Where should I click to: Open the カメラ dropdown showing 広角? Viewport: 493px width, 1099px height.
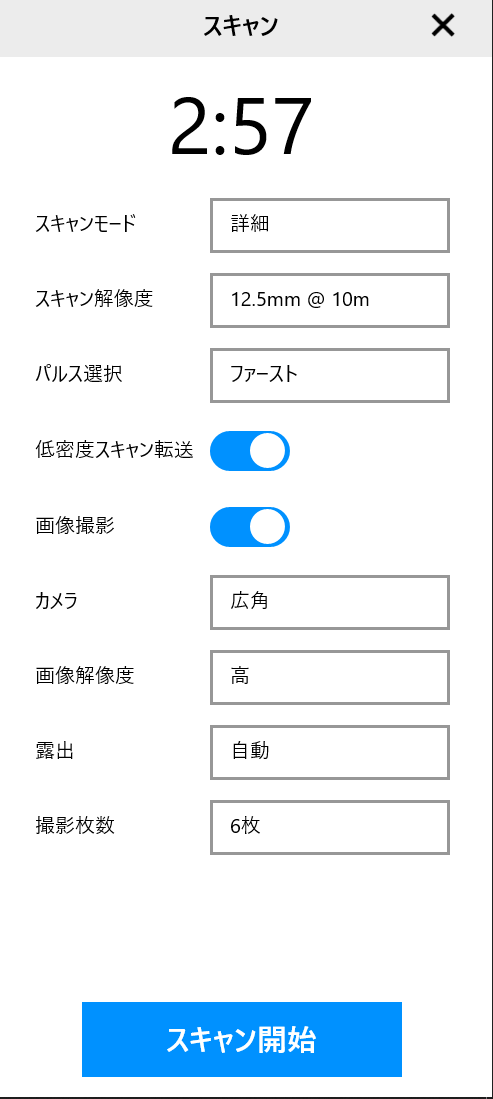click(330, 602)
